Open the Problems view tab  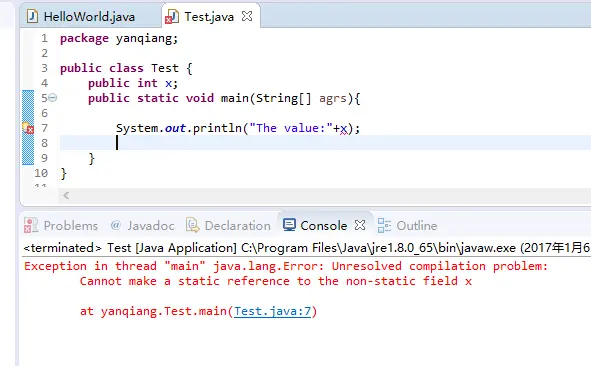tap(70, 225)
